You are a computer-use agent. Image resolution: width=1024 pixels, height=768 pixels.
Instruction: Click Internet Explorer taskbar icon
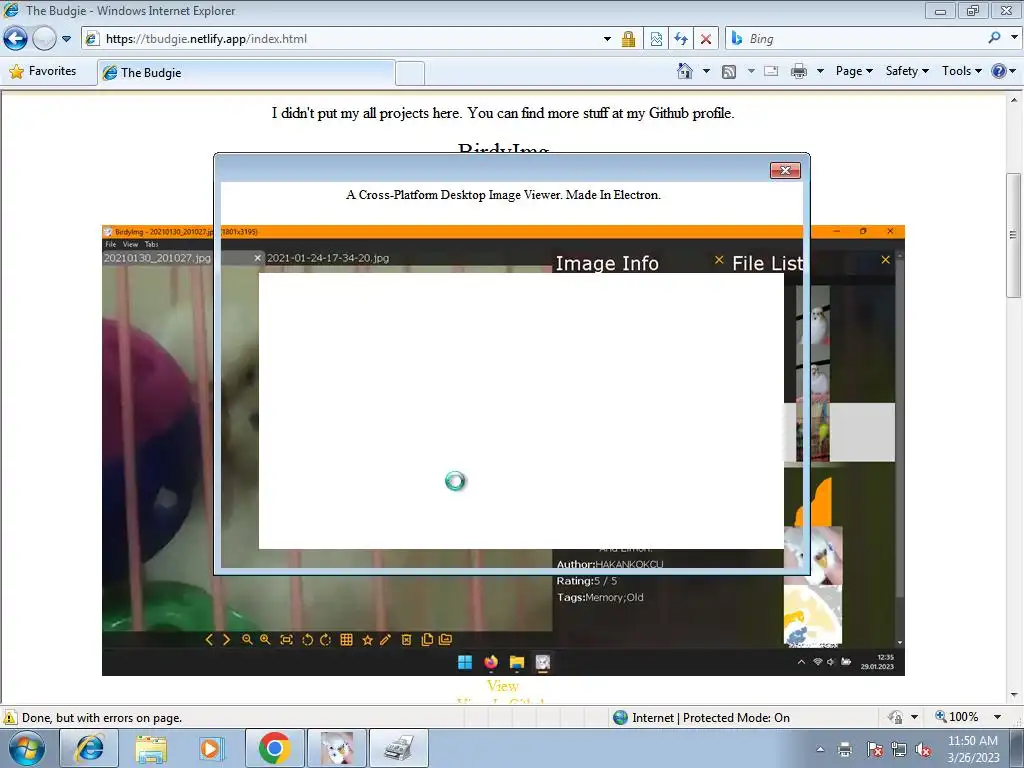pyautogui.click(x=89, y=748)
